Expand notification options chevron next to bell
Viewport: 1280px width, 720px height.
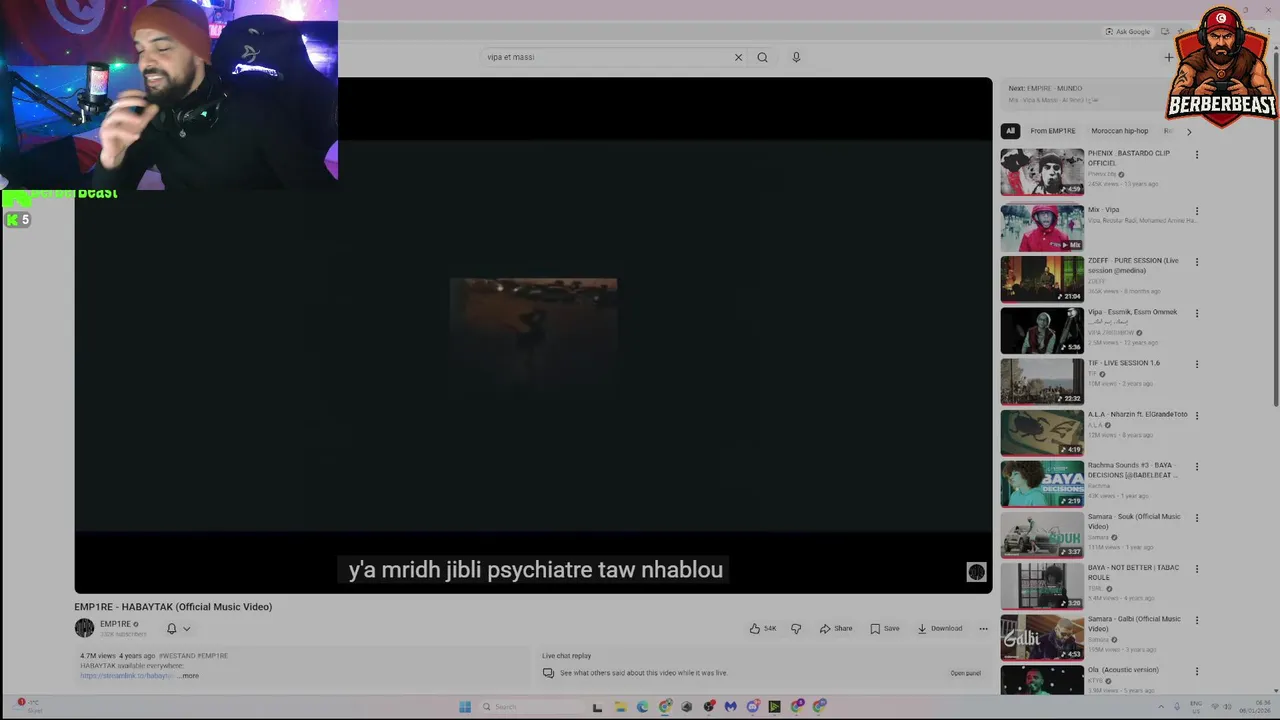[x=186, y=629]
